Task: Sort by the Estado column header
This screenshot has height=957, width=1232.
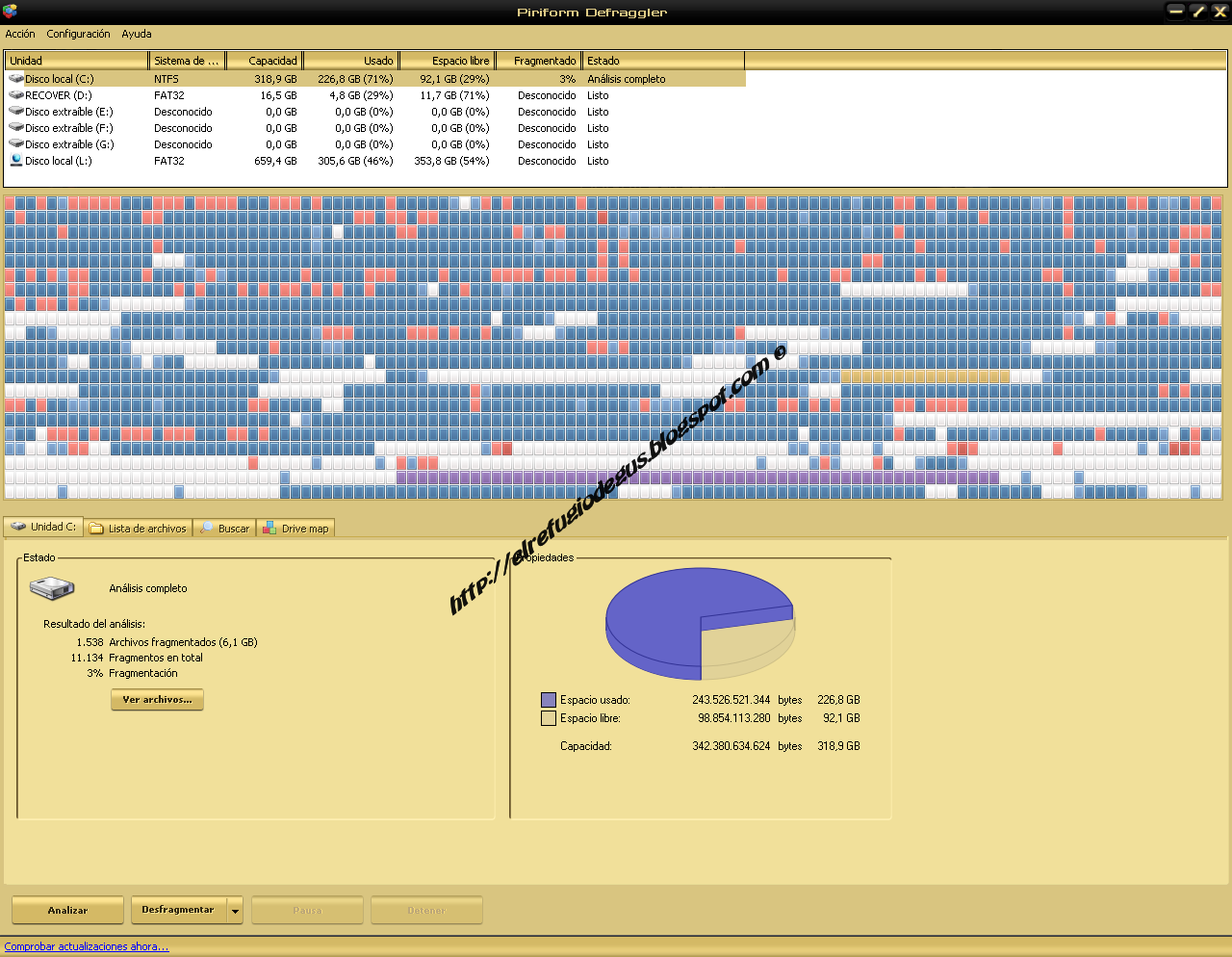Action: 663,61
